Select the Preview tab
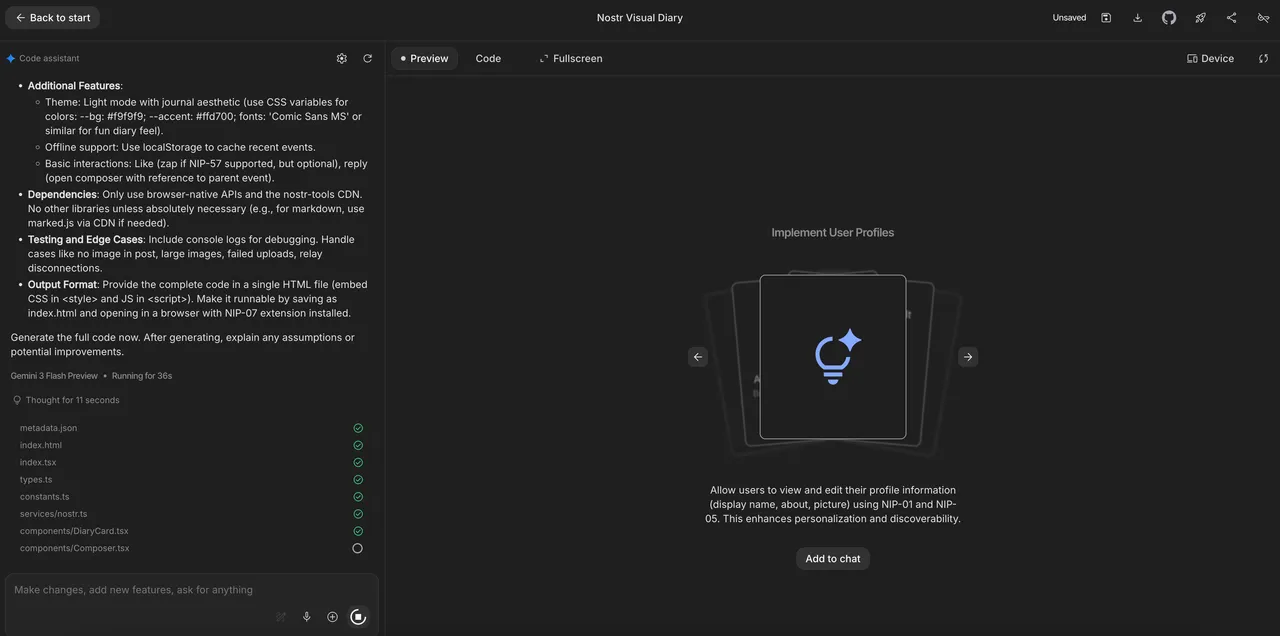 (x=424, y=59)
